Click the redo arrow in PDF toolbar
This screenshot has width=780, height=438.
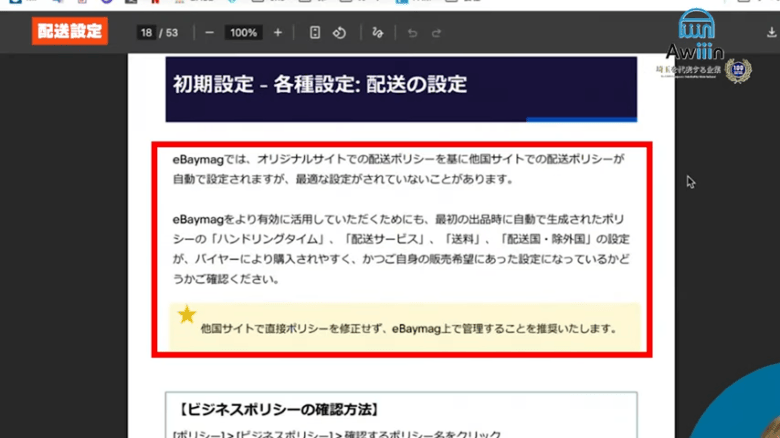tap(436, 33)
